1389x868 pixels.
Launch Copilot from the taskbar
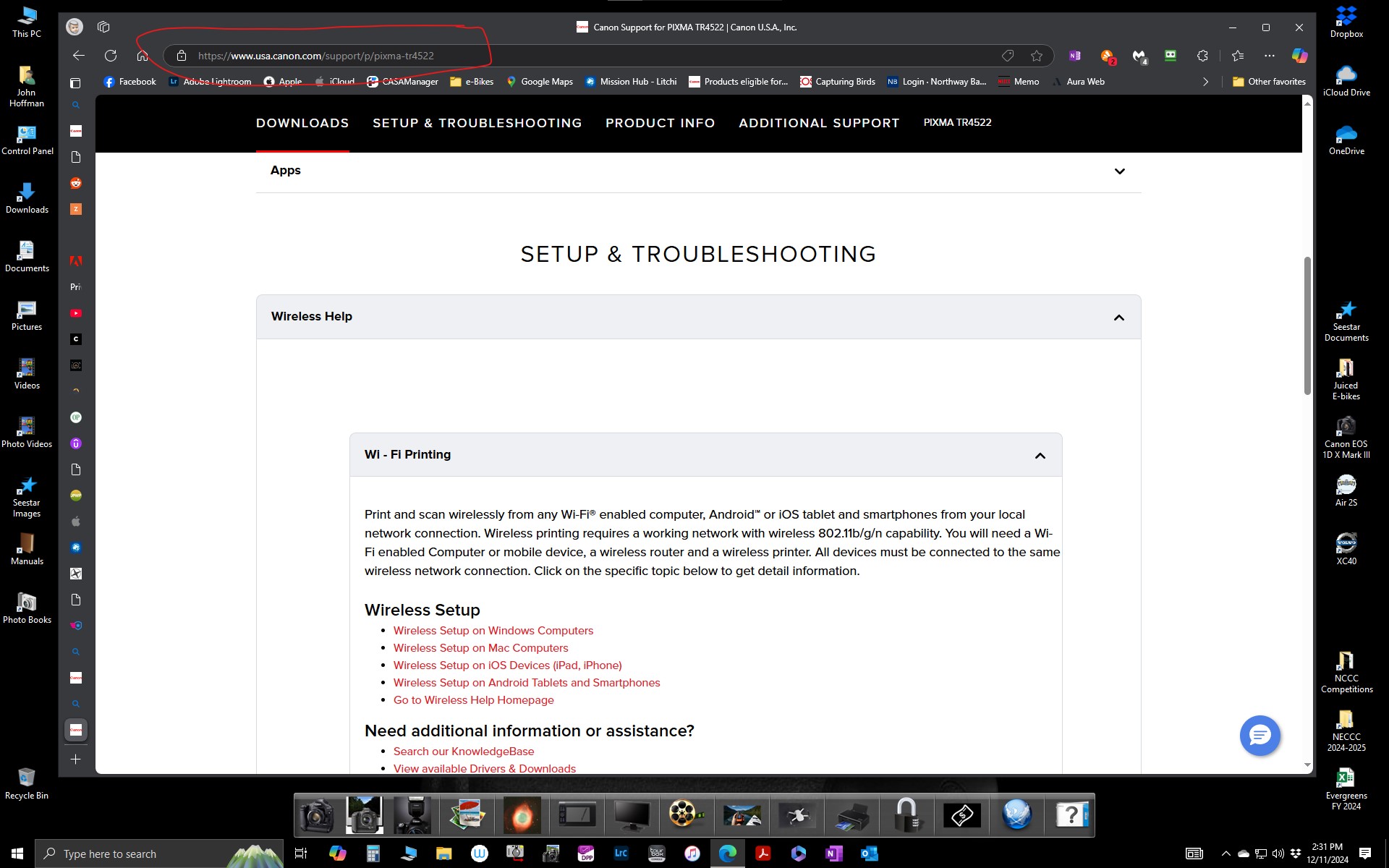point(337,854)
